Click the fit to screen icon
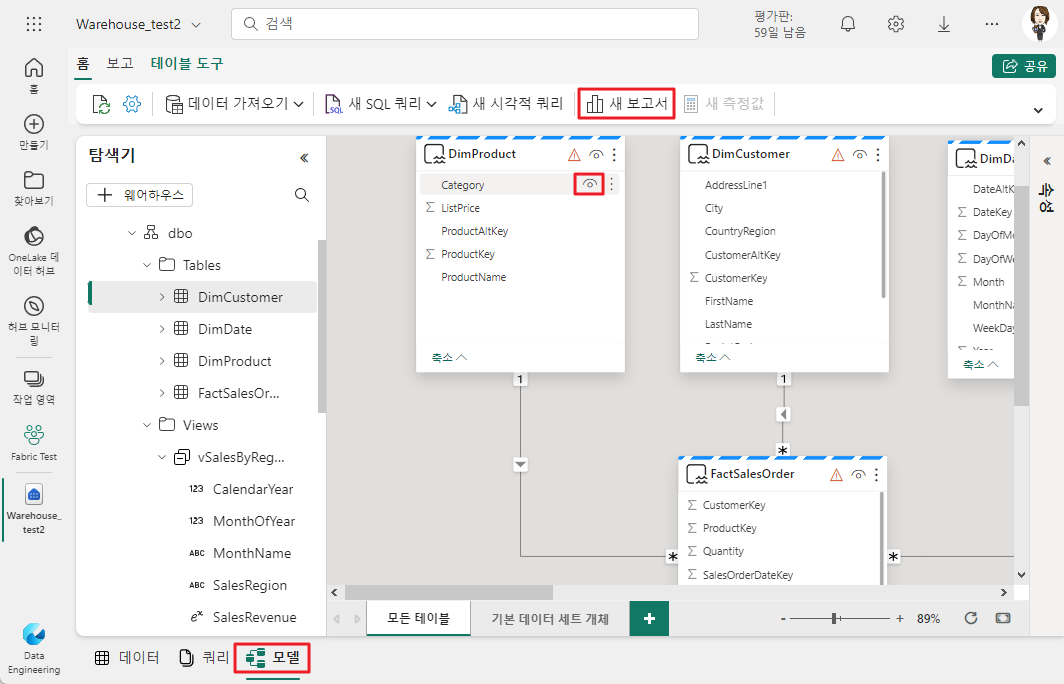Image resolution: width=1064 pixels, height=684 pixels. click(x=1003, y=618)
